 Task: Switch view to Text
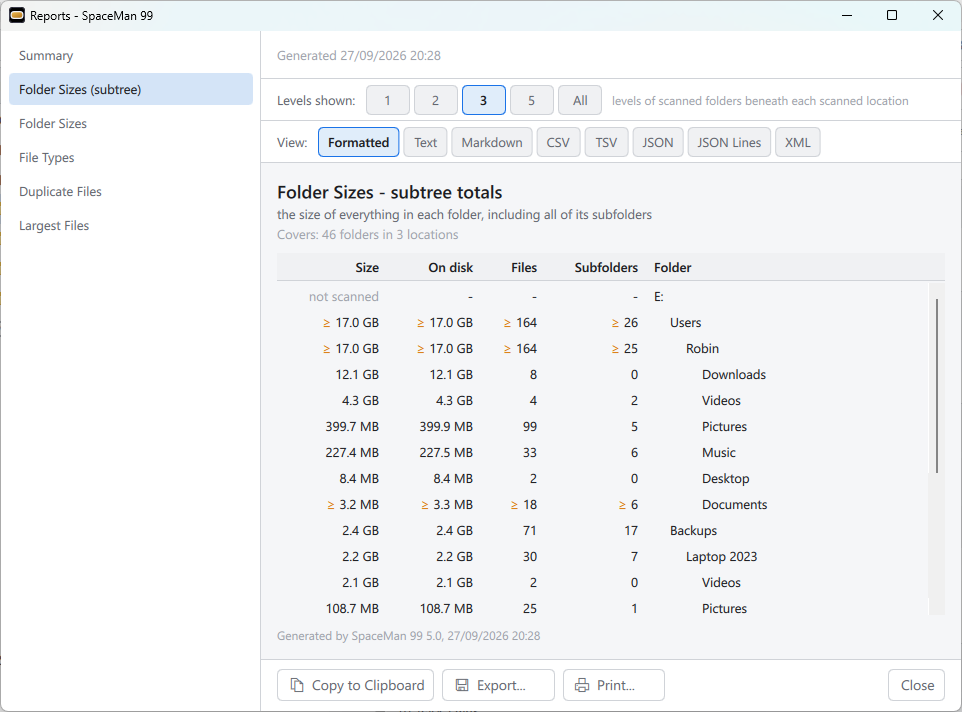click(x=425, y=142)
